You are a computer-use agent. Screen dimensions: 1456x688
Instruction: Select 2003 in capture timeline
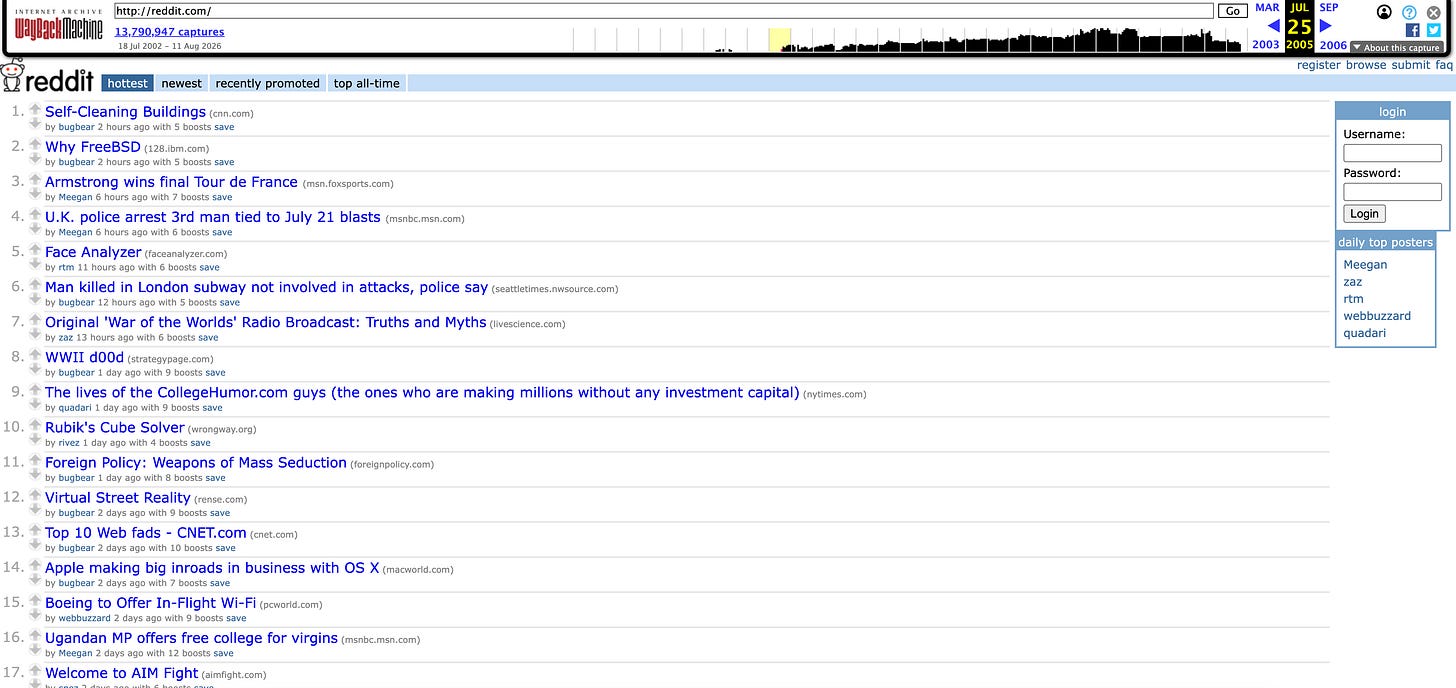[1266, 45]
